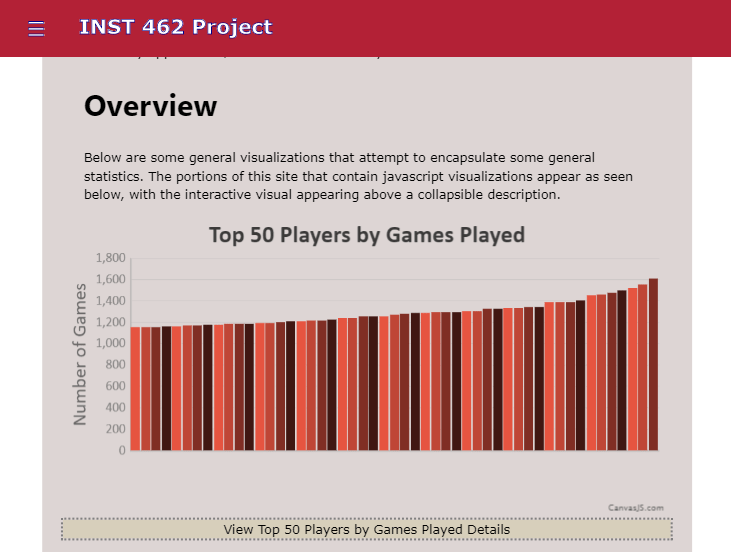The image size is (731, 552).
Task: Click the INST 462 Project title
Action: [176, 27]
